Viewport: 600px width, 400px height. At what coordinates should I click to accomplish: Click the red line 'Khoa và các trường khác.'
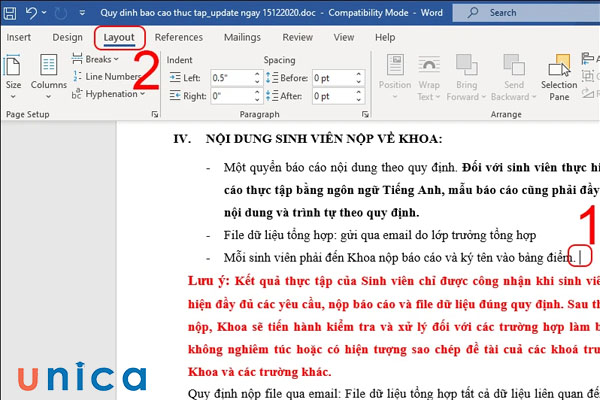[x=260, y=372]
